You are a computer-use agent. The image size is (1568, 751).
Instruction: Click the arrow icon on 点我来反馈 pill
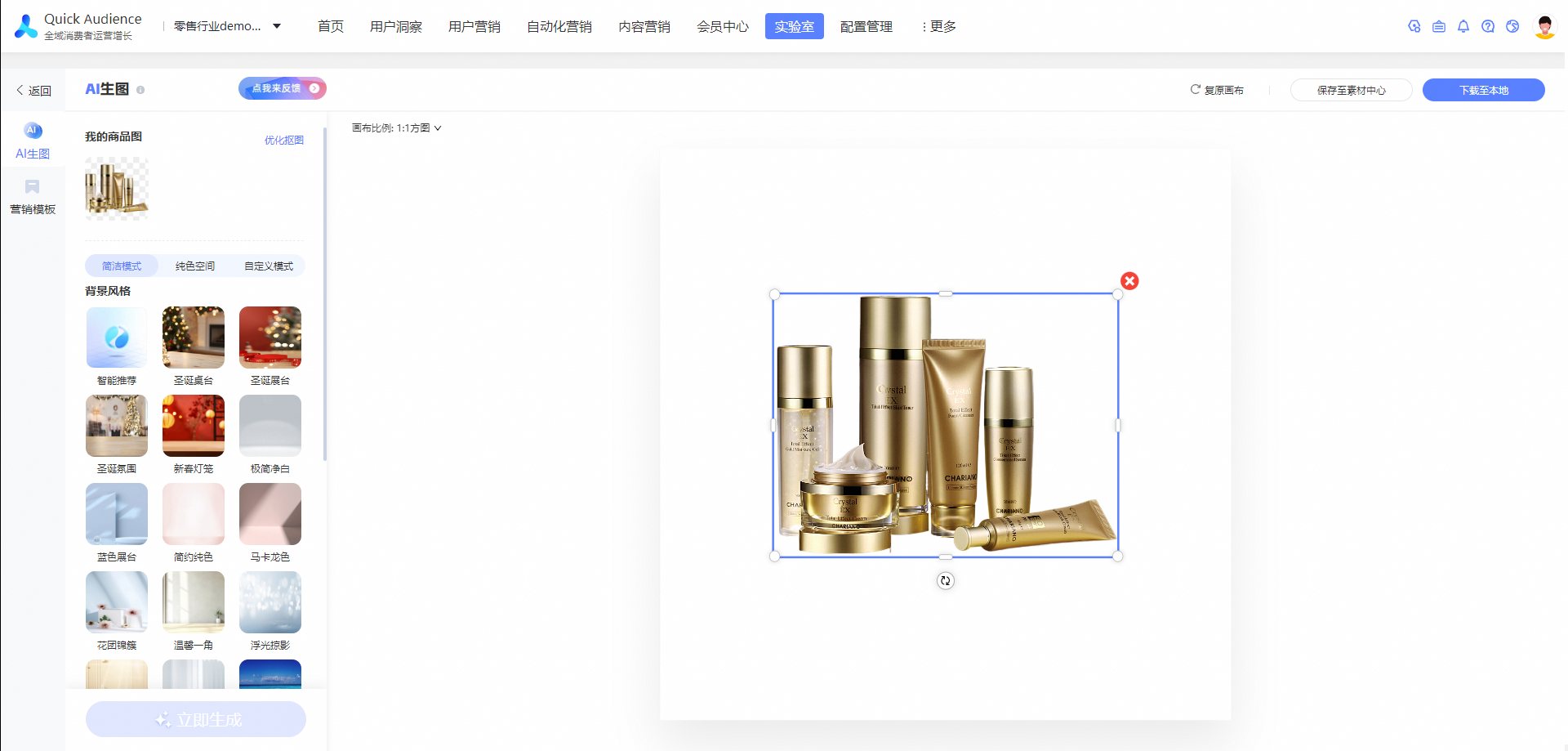click(x=314, y=88)
